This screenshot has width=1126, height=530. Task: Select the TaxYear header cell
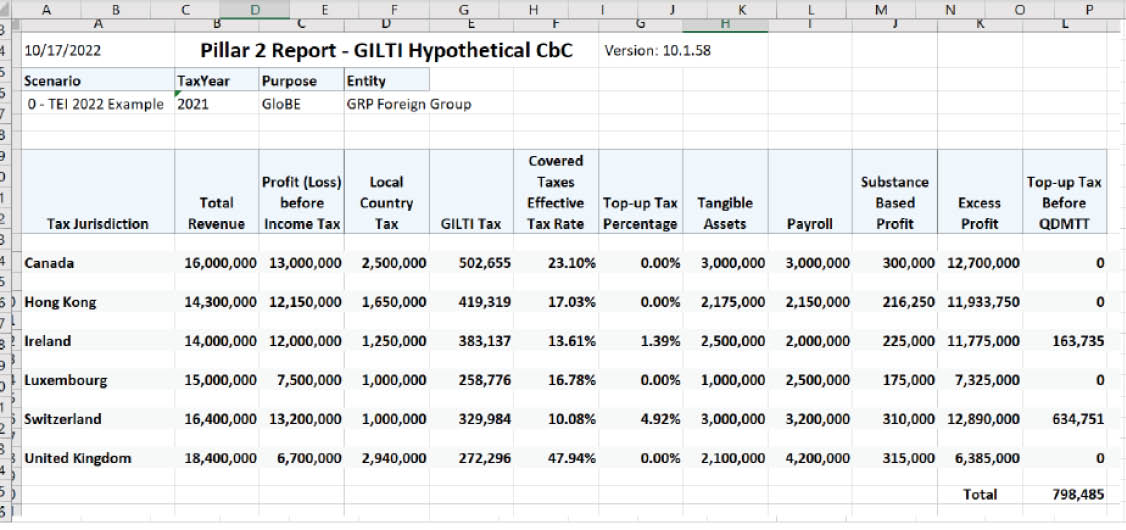(217, 81)
